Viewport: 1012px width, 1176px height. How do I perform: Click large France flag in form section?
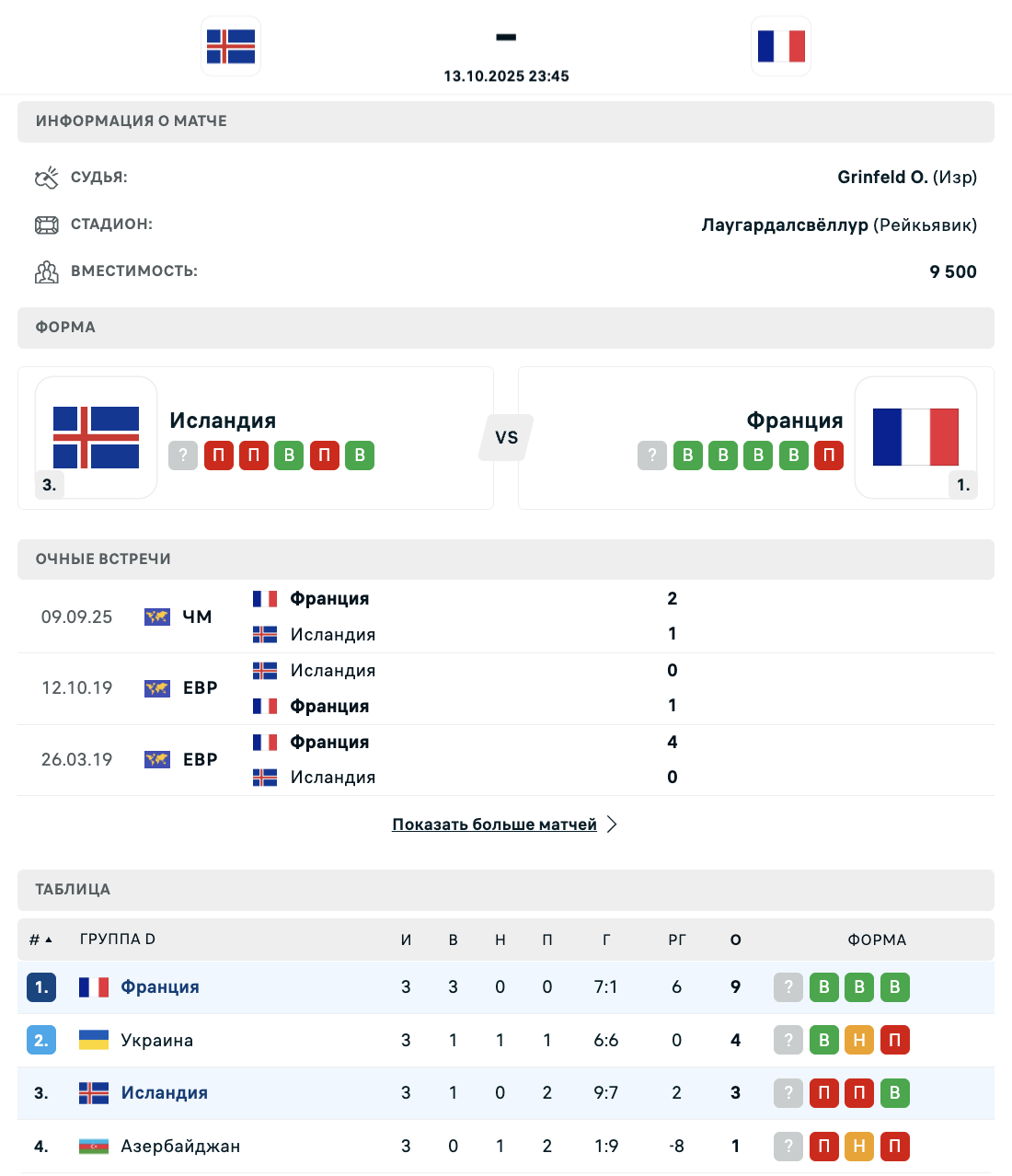915,437
